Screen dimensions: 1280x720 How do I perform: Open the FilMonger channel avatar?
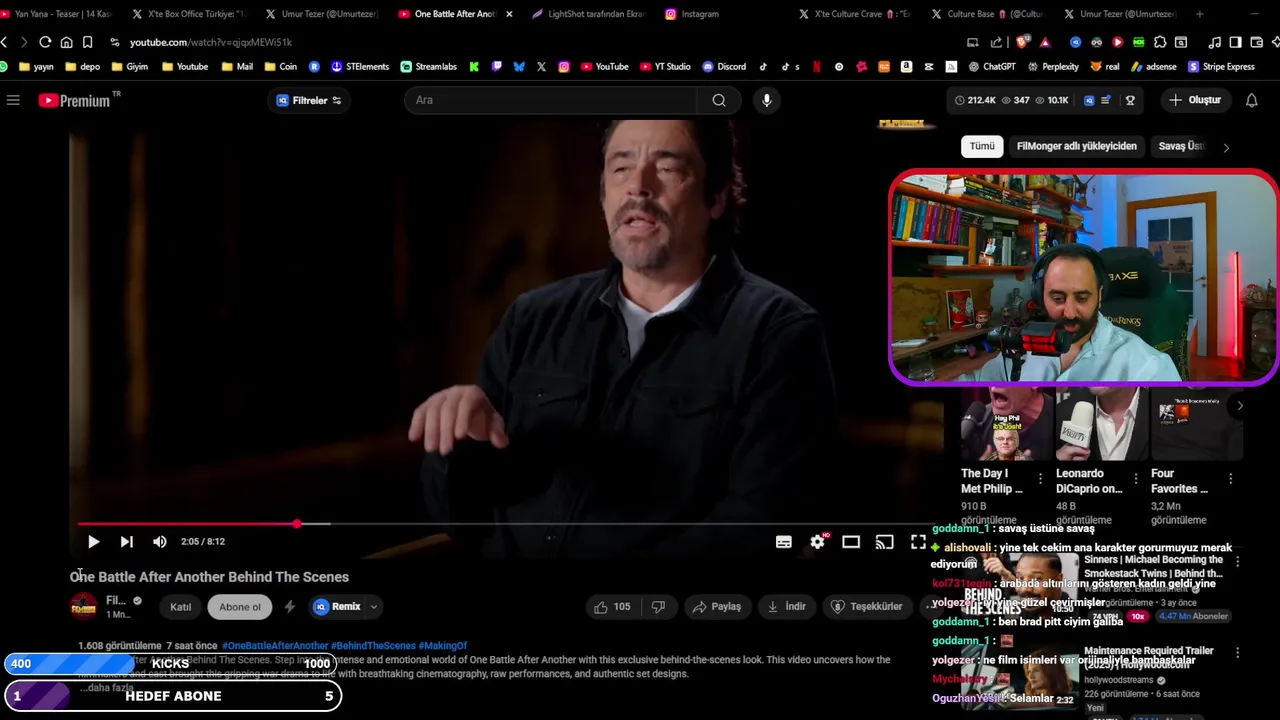(84, 606)
